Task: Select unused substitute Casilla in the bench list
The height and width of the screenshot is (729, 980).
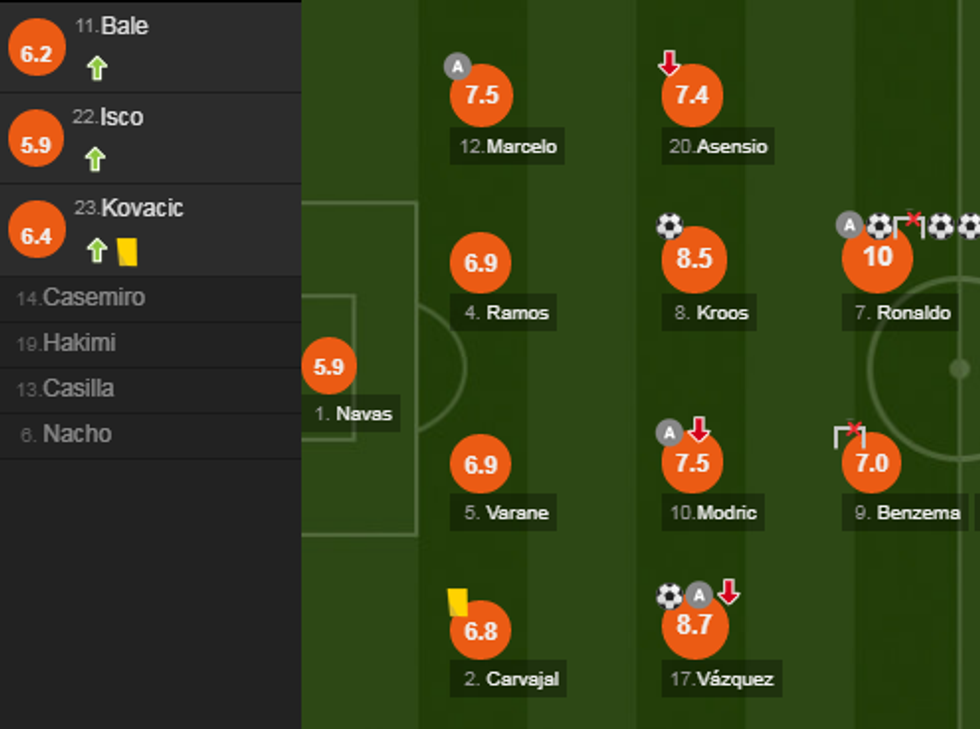Action: click(x=66, y=388)
